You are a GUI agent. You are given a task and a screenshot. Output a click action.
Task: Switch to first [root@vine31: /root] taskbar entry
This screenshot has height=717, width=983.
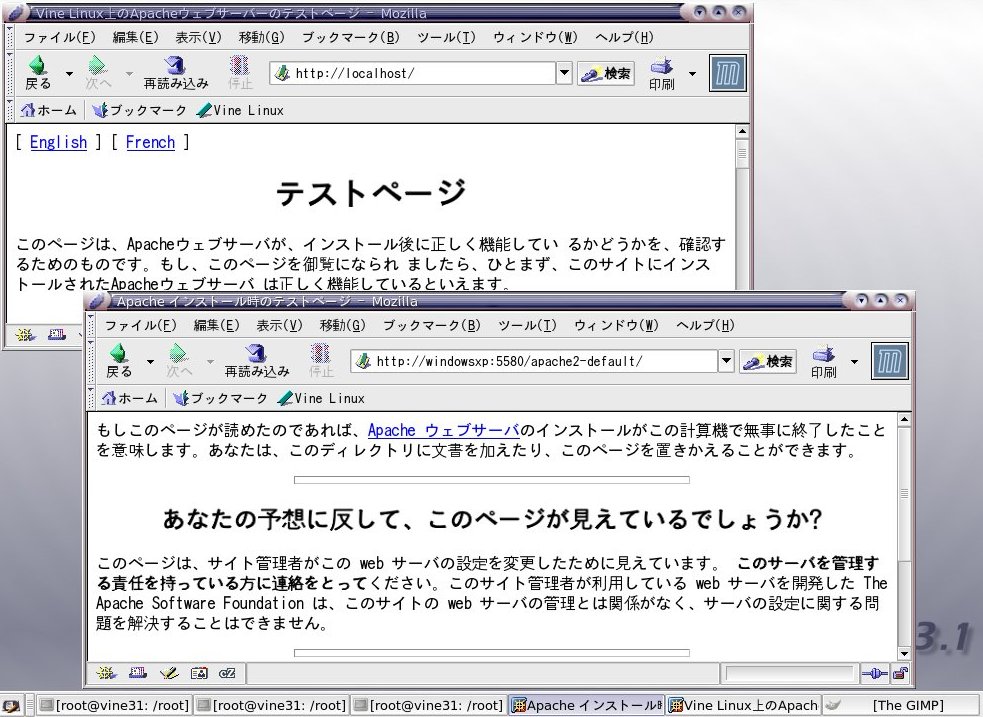(x=113, y=706)
